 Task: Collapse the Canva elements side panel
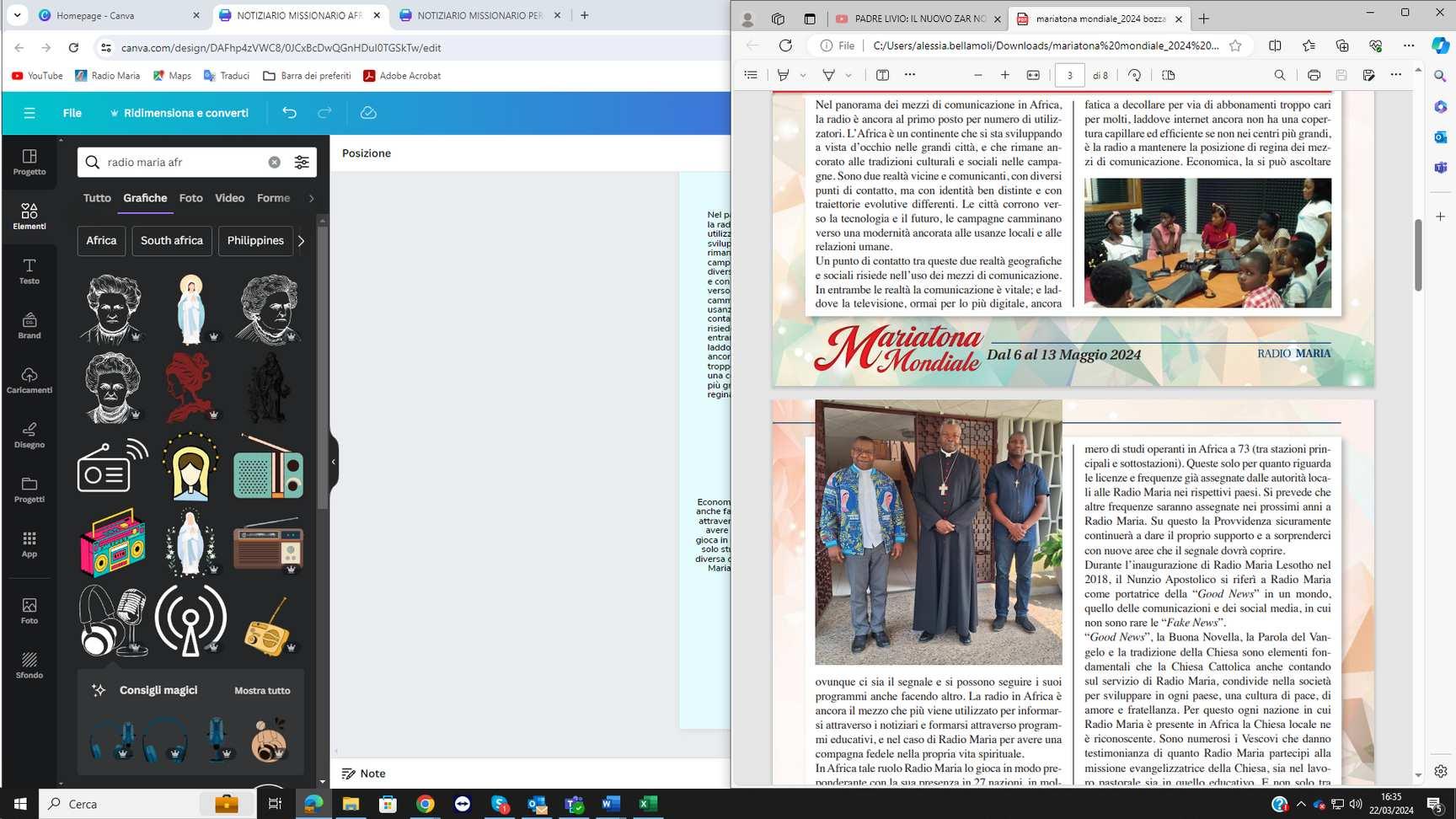(x=334, y=462)
